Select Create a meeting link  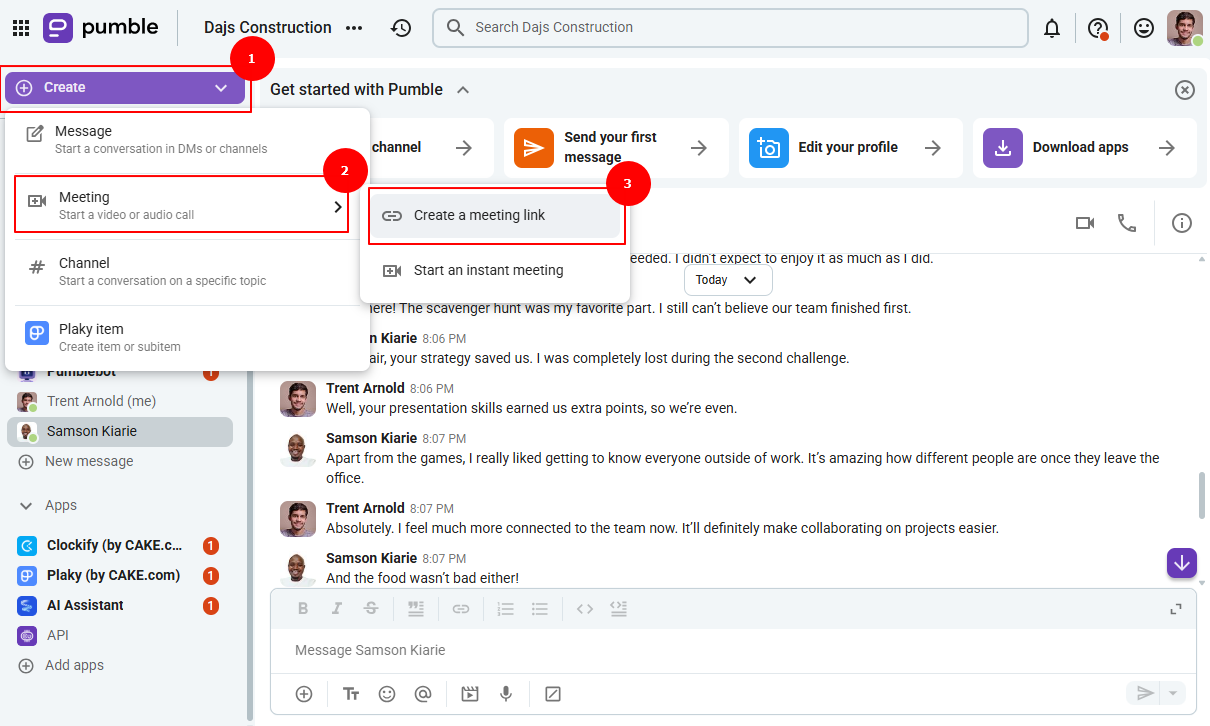point(495,215)
